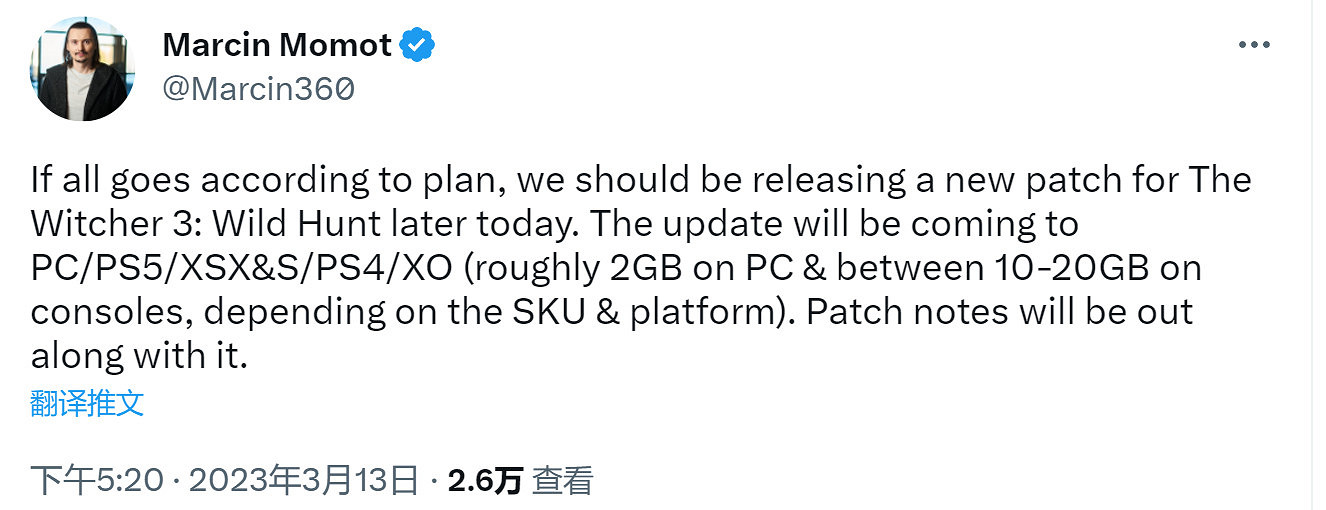
Task: Click the 2.6万 view count
Action: [485, 481]
